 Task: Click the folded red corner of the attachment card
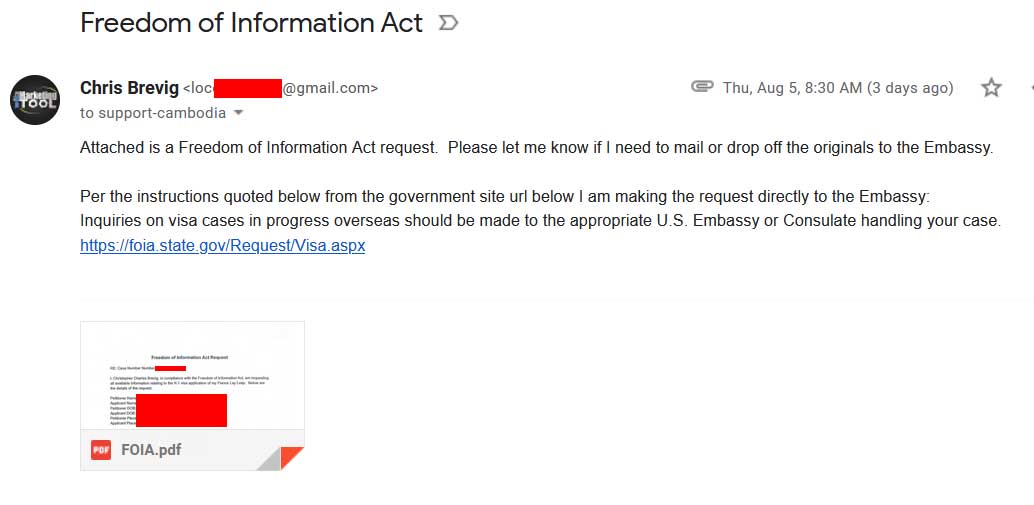coord(291,458)
